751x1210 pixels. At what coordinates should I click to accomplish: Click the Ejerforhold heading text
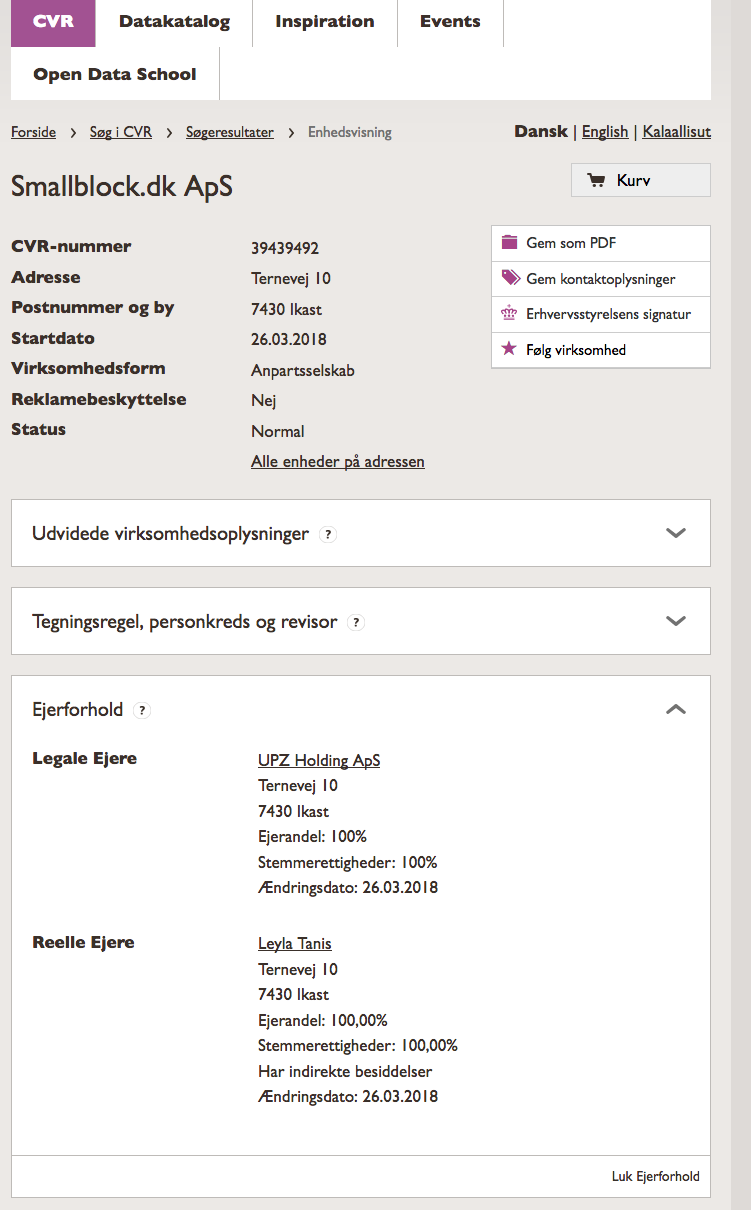pyautogui.click(x=78, y=710)
